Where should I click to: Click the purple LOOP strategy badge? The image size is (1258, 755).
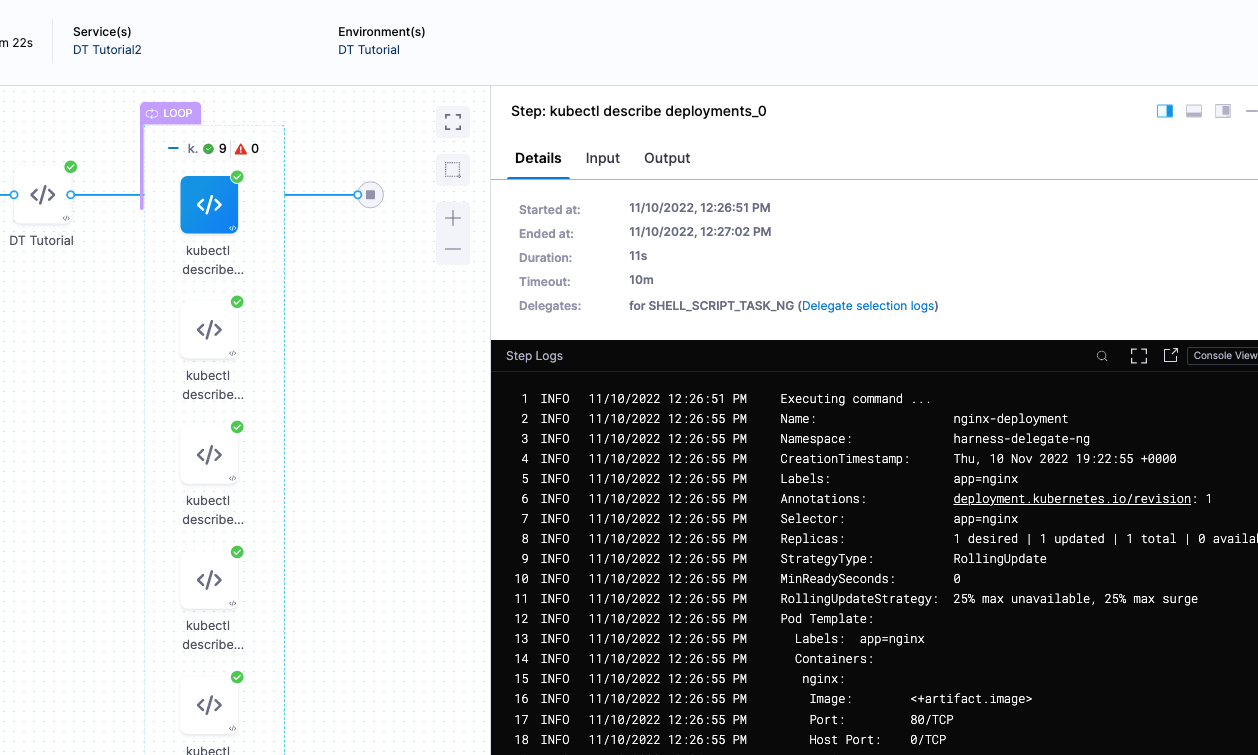pos(170,113)
